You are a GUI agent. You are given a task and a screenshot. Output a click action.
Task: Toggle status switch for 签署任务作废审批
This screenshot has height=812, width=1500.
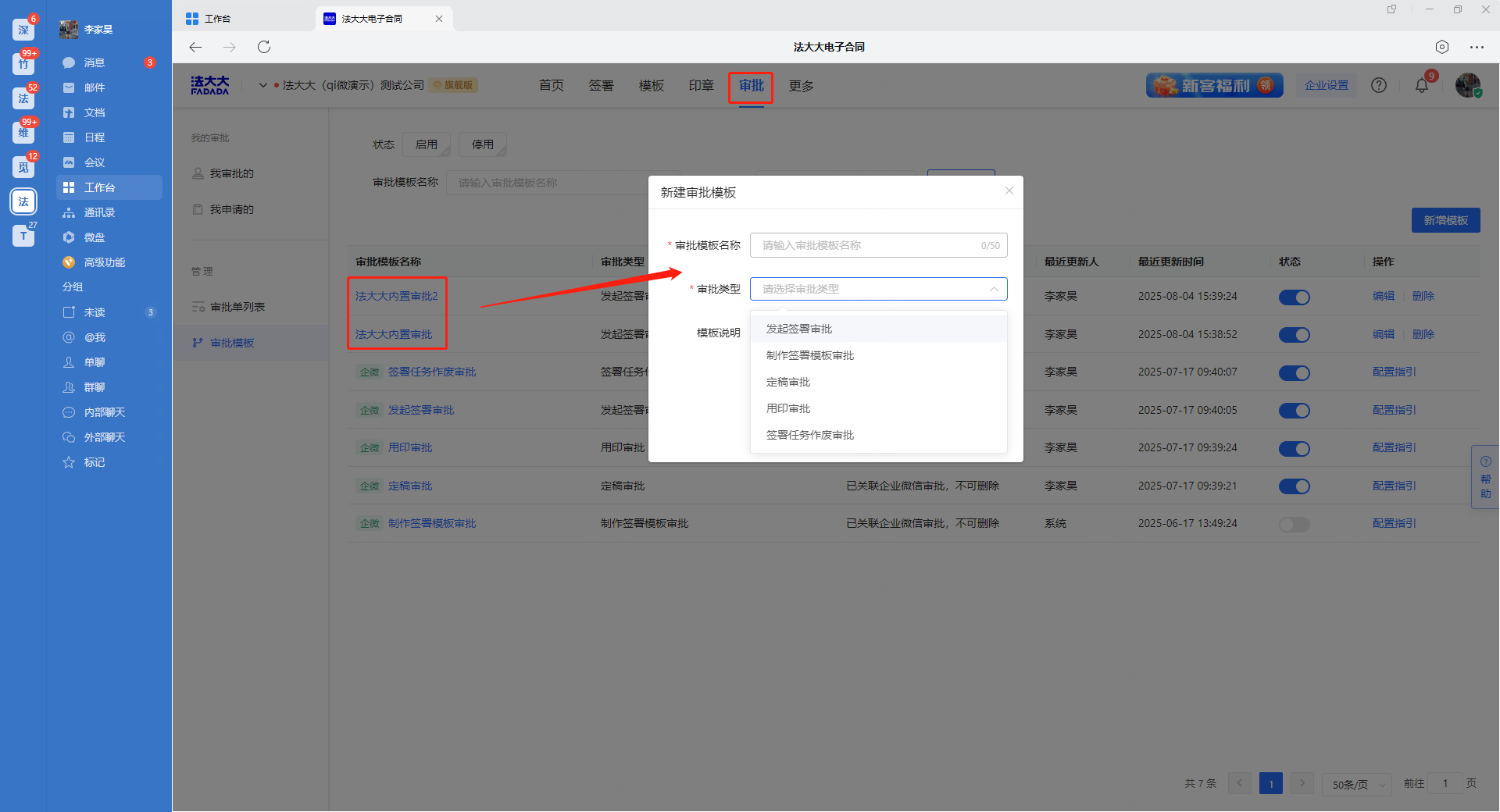pos(1295,372)
